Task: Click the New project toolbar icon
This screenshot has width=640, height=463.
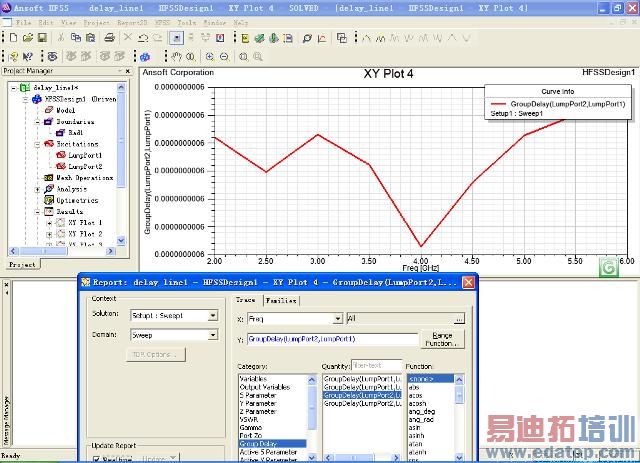Action: point(13,38)
